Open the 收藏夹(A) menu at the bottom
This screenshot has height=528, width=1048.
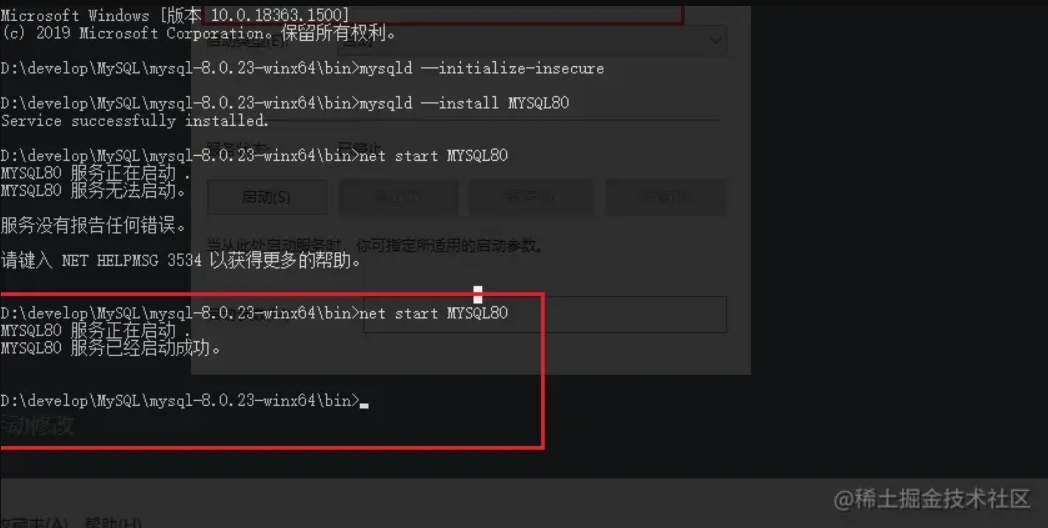35,522
